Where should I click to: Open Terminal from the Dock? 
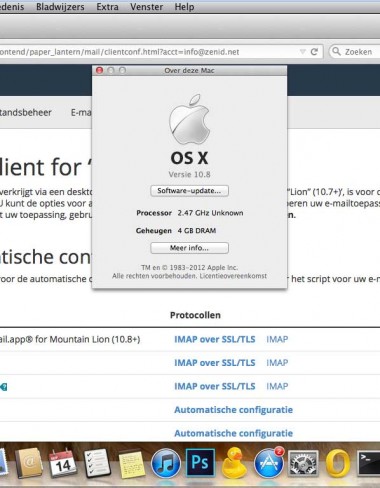coord(369,463)
